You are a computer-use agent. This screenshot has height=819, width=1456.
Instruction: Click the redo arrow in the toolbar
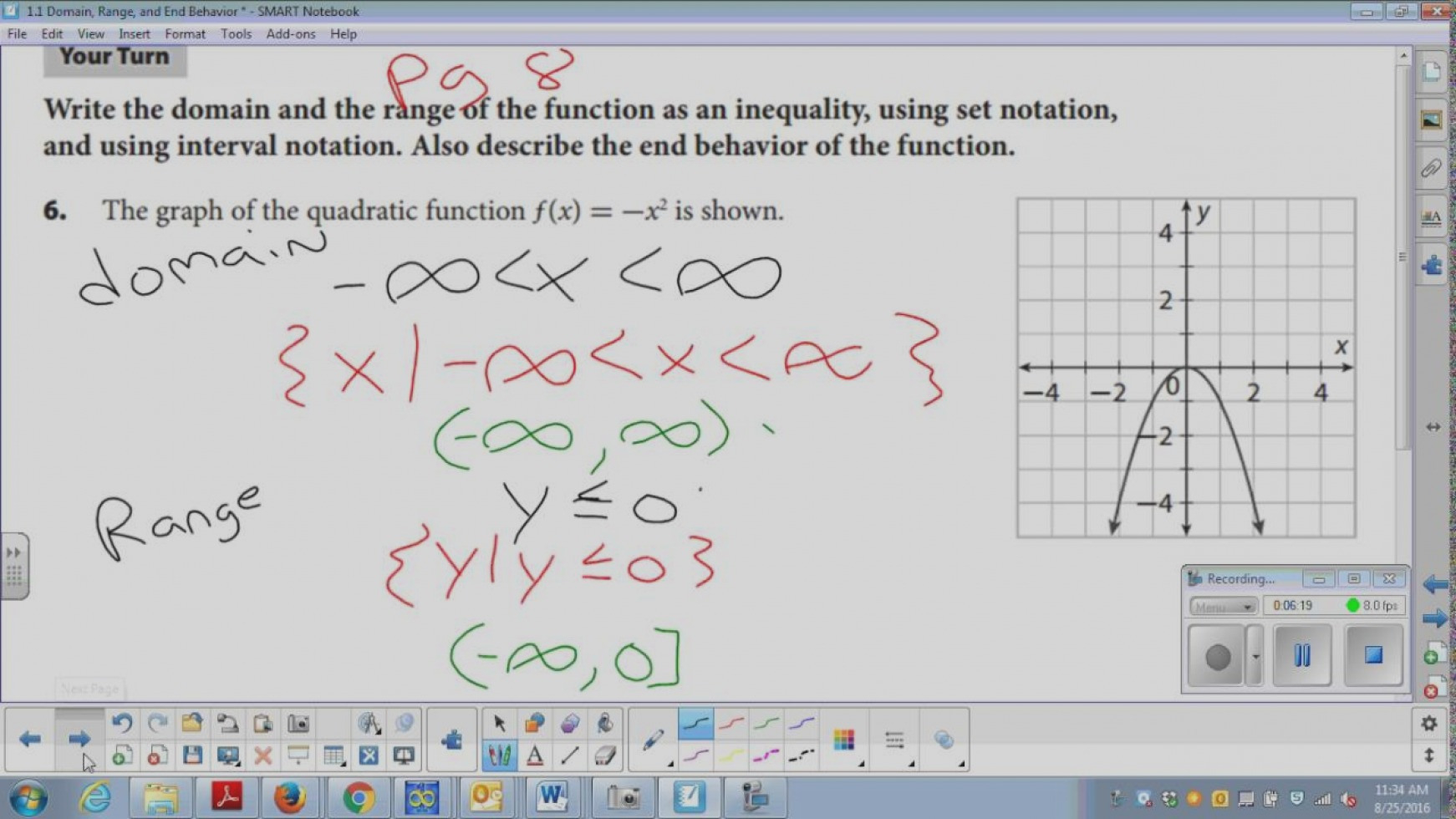pyautogui.click(x=157, y=723)
